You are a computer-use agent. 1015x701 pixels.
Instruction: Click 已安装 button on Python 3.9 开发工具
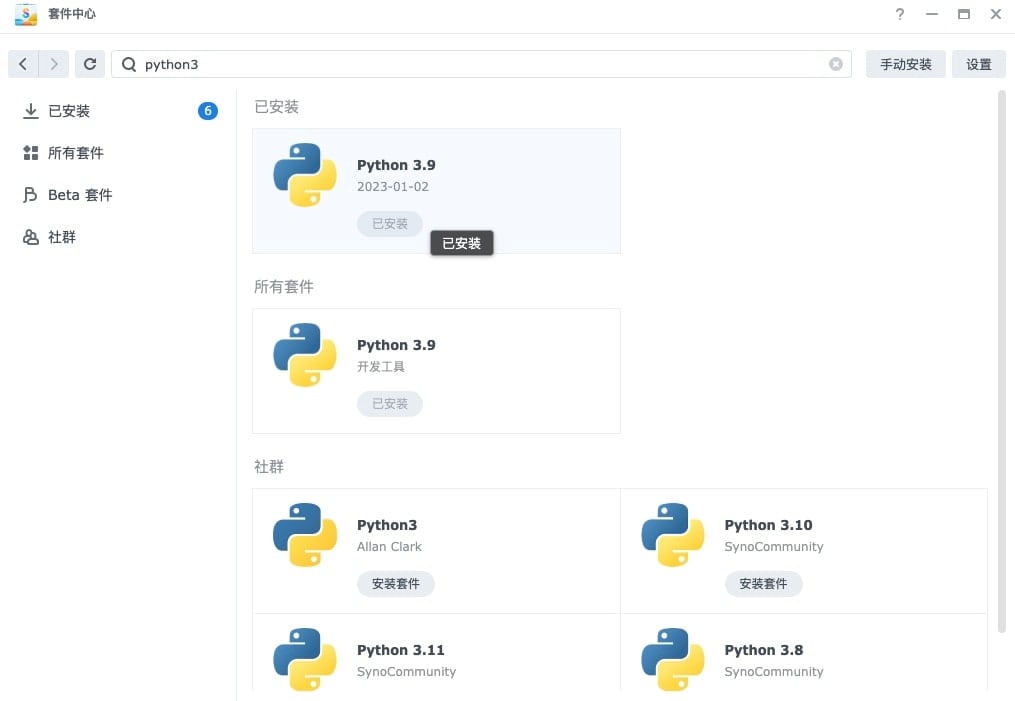(x=390, y=404)
